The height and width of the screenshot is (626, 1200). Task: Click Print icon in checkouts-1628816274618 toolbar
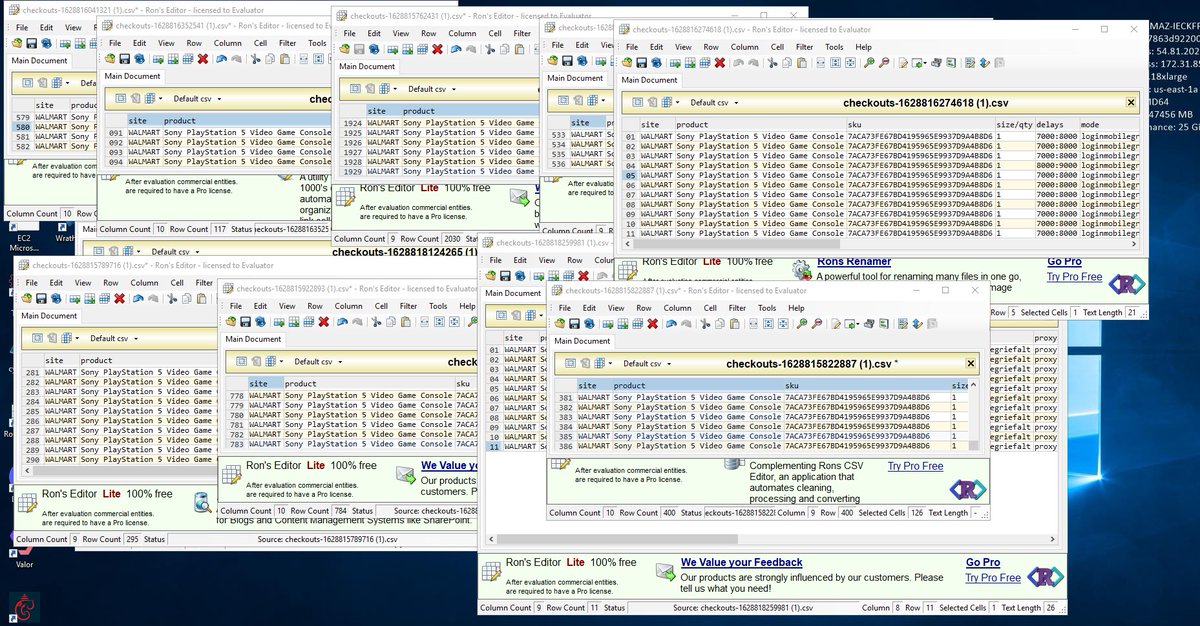pos(936,62)
